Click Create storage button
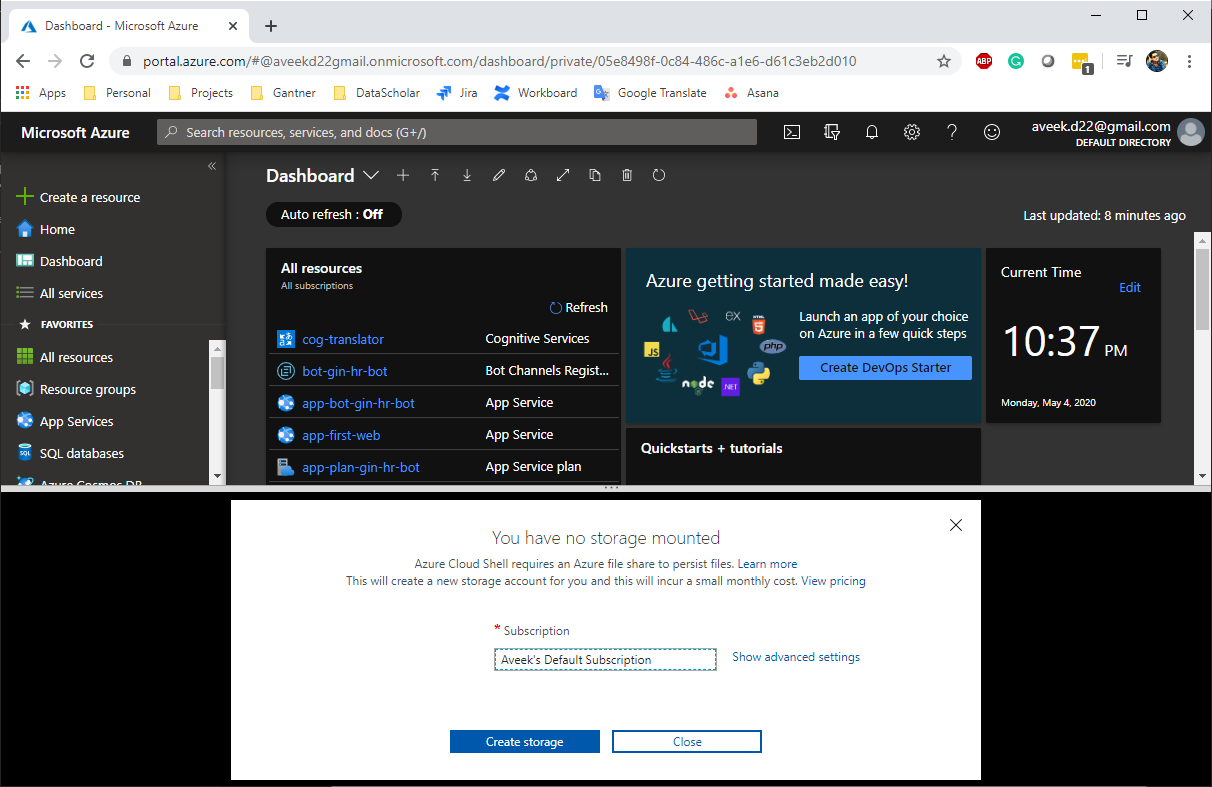This screenshot has height=787, width=1212. 525,742
